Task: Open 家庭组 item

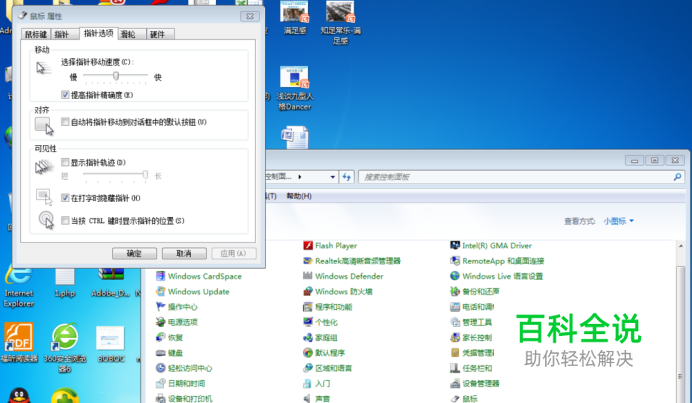Action: [x=320, y=338]
